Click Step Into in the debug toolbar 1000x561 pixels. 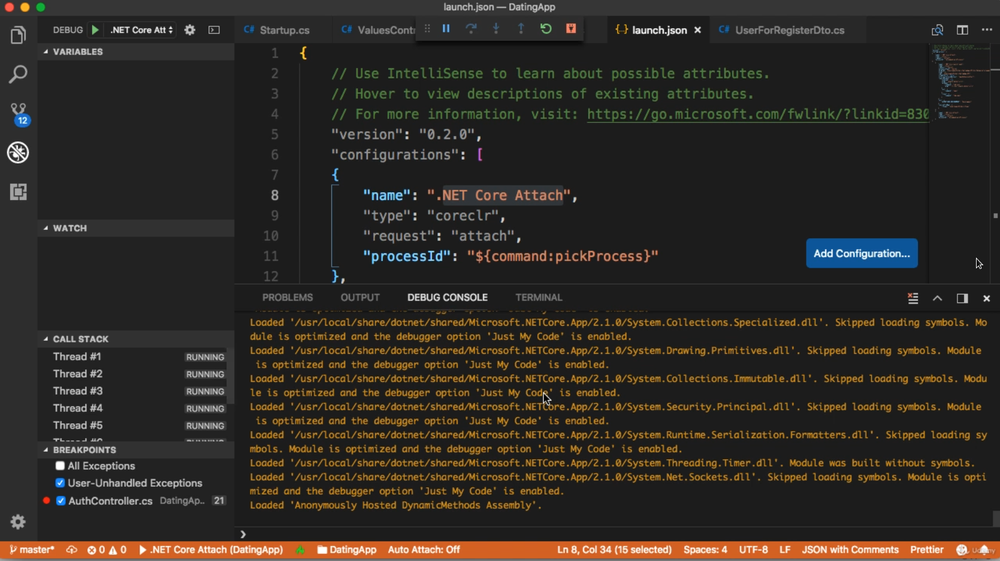click(496, 29)
